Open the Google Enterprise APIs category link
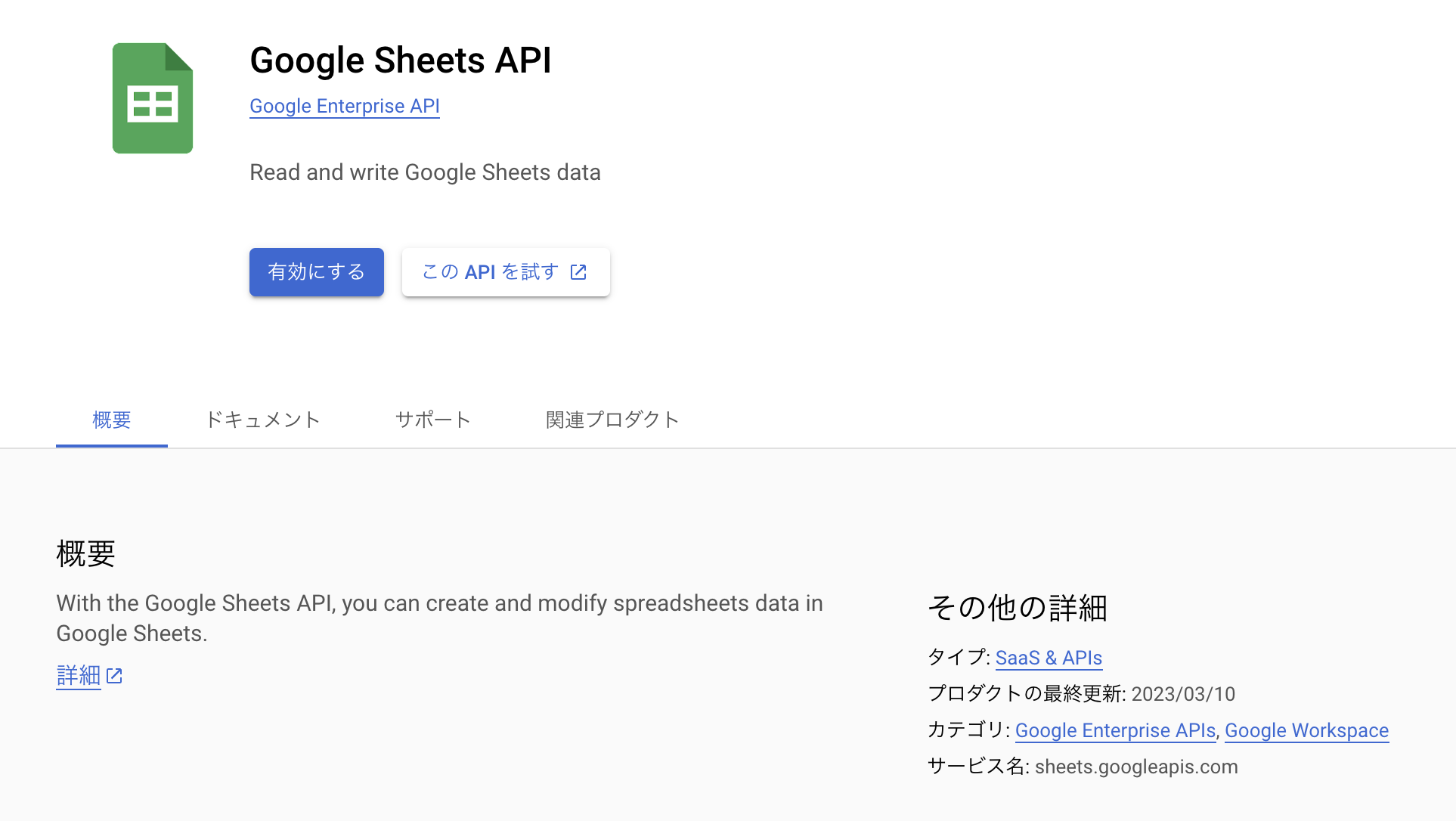The height and width of the screenshot is (821, 1456). point(1114,730)
